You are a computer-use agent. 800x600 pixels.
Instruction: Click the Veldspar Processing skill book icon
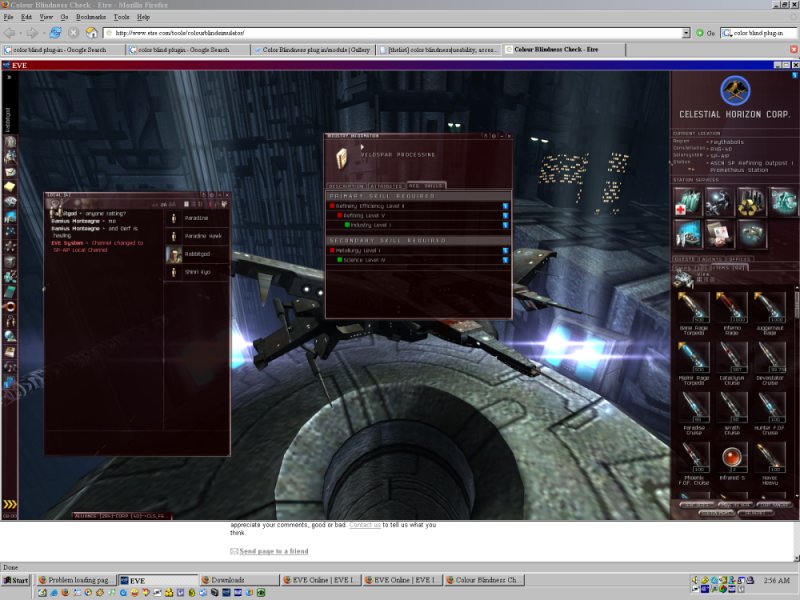342,159
